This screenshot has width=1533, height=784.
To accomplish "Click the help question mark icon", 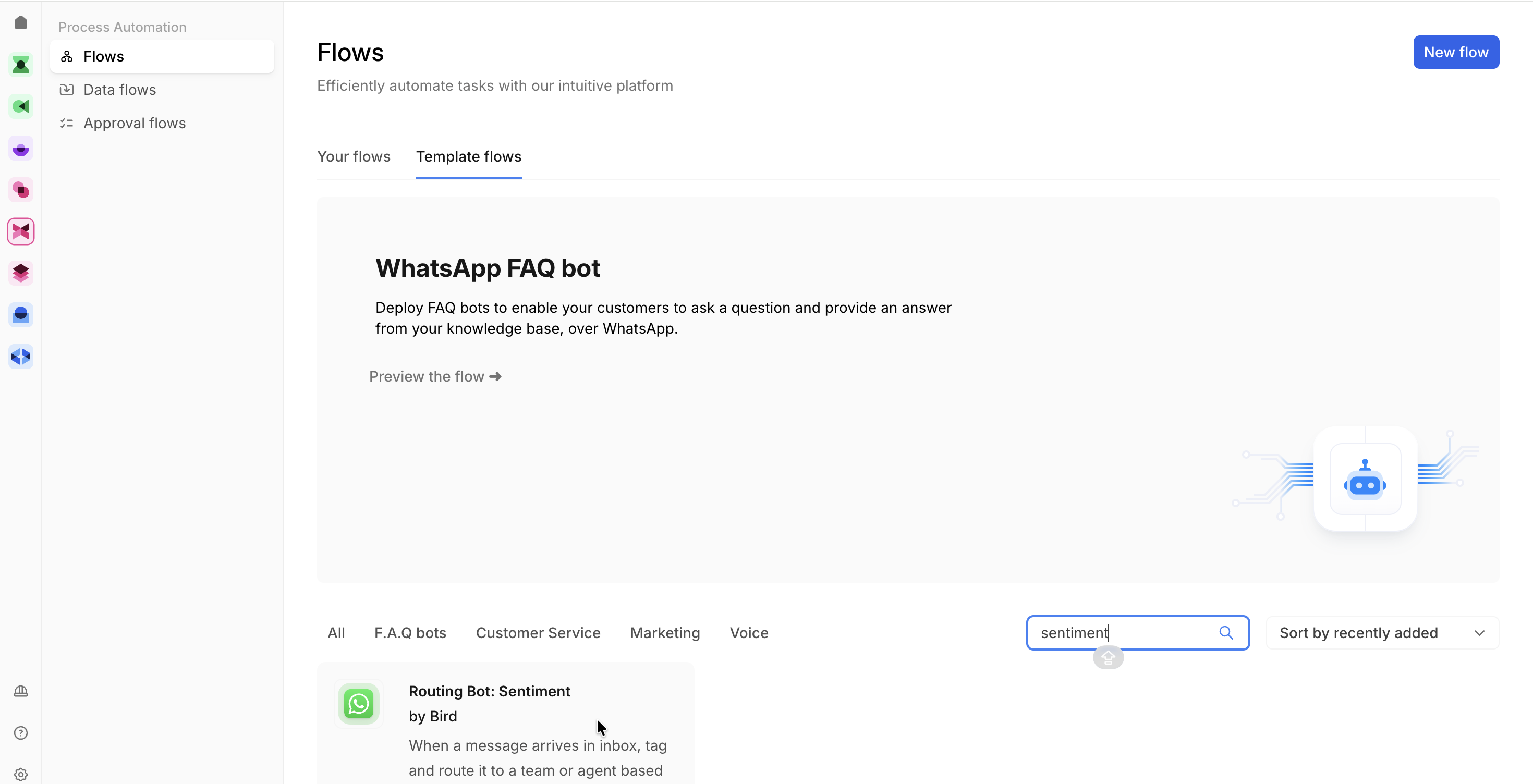I will (x=21, y=732).
